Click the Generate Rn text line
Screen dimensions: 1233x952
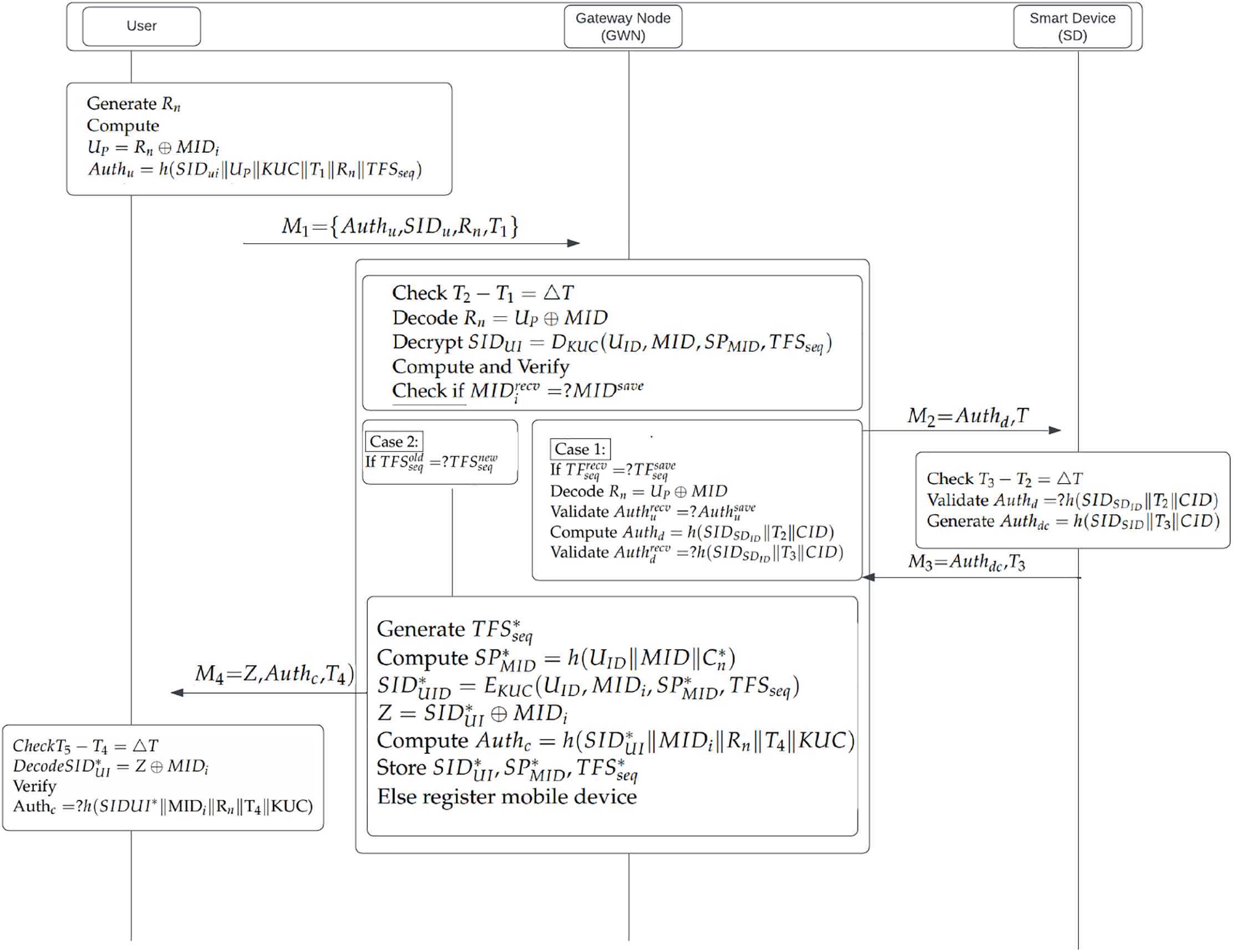(x=133, y=104)
